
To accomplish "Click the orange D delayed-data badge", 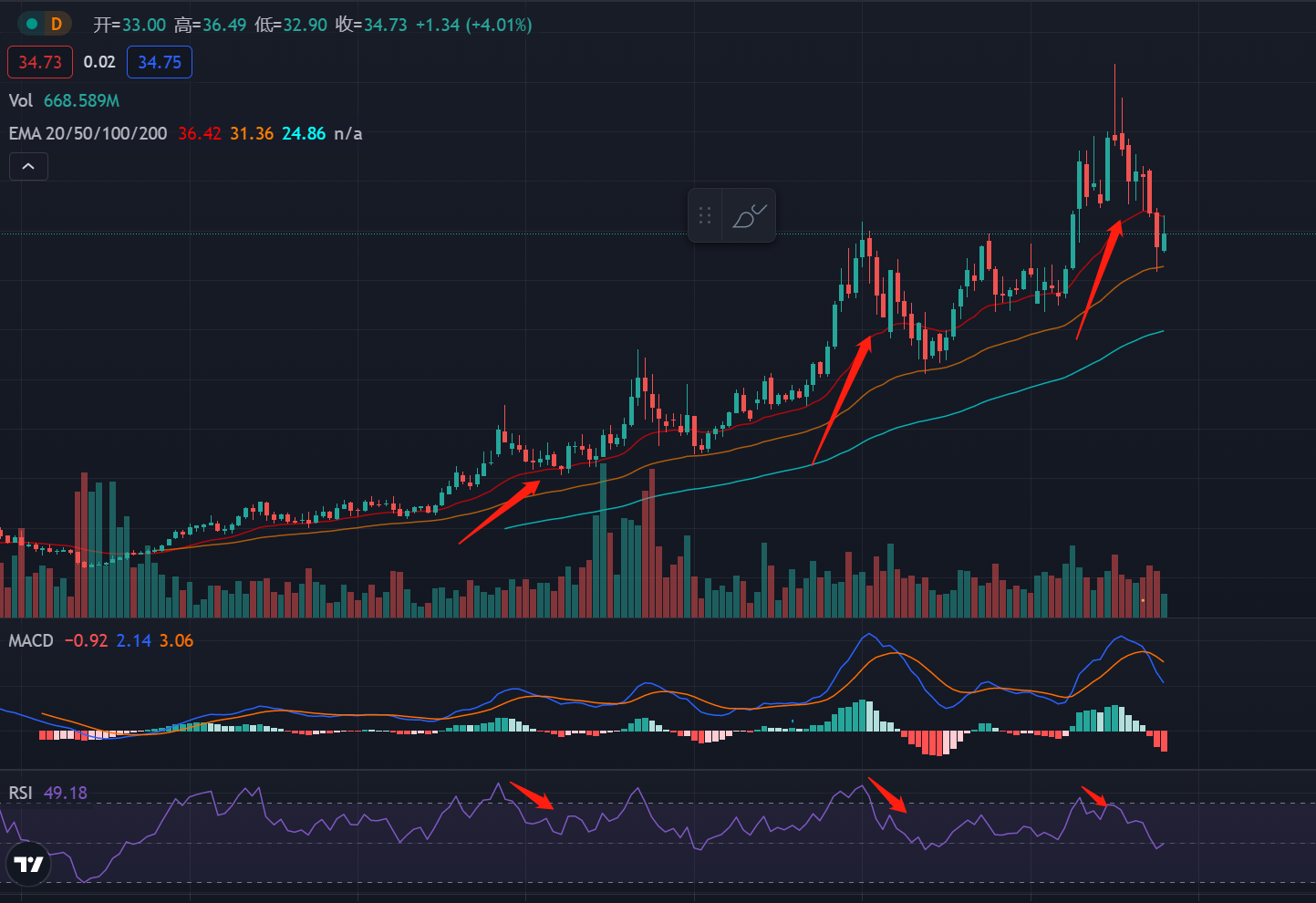I will click(57, 24).
